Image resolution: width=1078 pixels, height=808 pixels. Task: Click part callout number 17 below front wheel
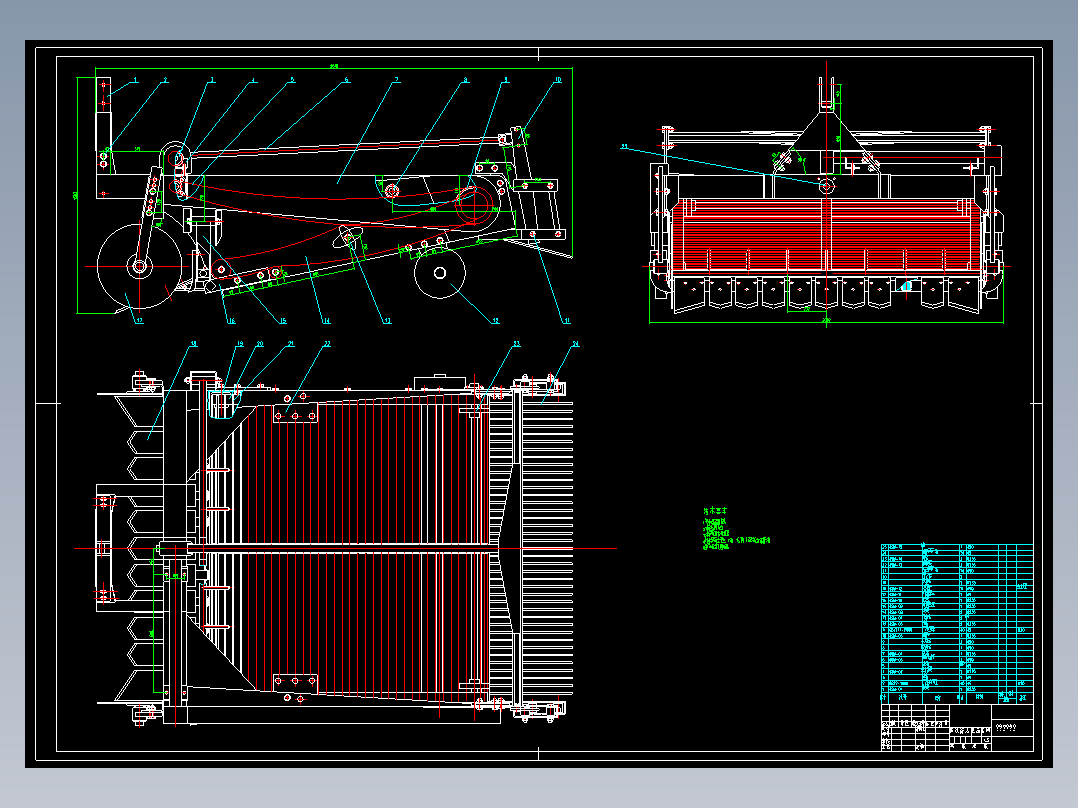139,320
